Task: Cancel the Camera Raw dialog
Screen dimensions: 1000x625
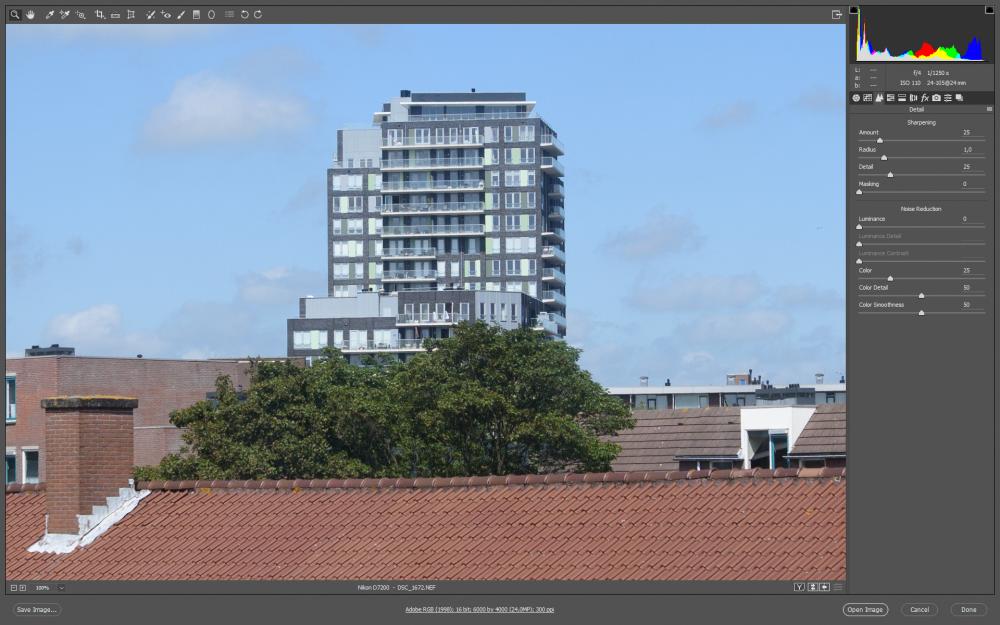Action: 920,610
